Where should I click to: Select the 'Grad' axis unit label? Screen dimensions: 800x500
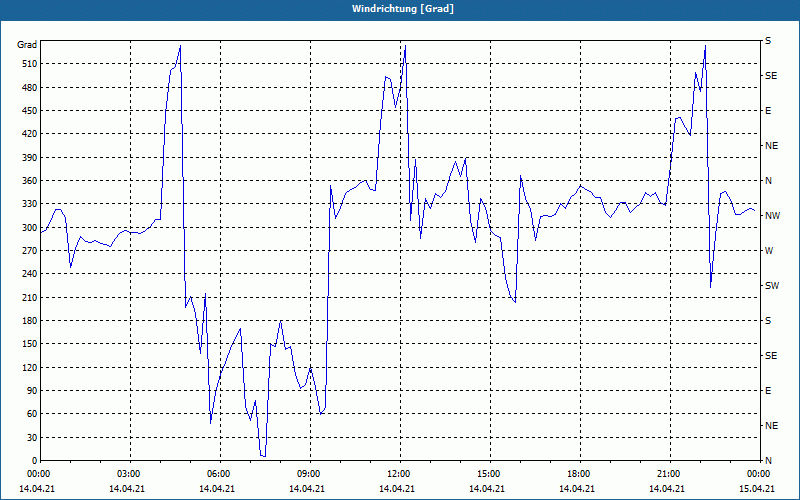tap(27, 45)
